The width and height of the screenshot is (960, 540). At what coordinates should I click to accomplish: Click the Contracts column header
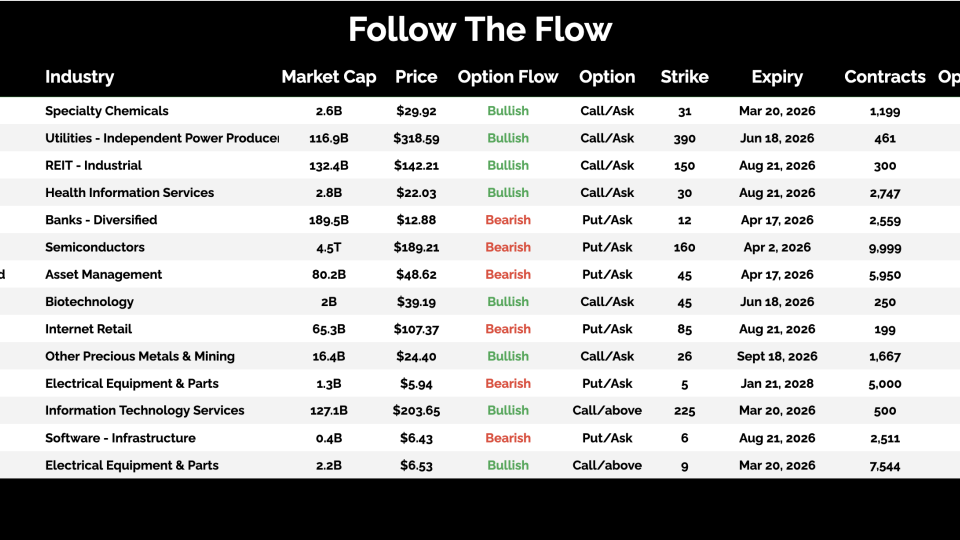884,77
